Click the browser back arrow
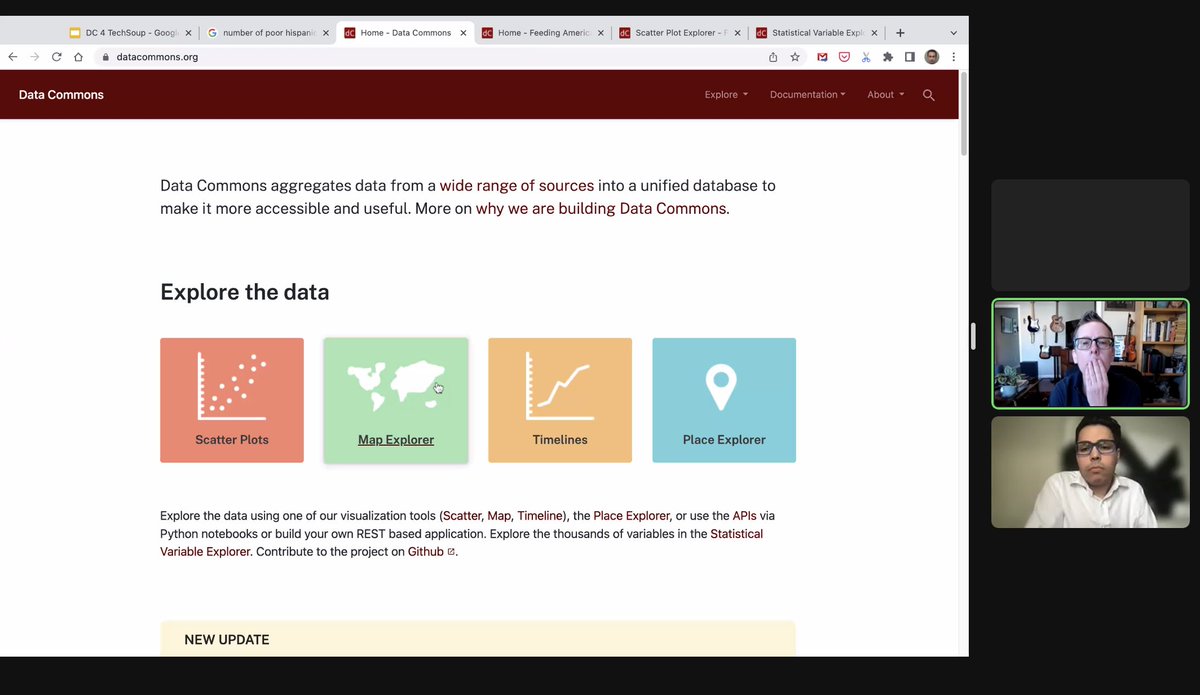This screenshot has height=695, width=1200. pos(13,57)
